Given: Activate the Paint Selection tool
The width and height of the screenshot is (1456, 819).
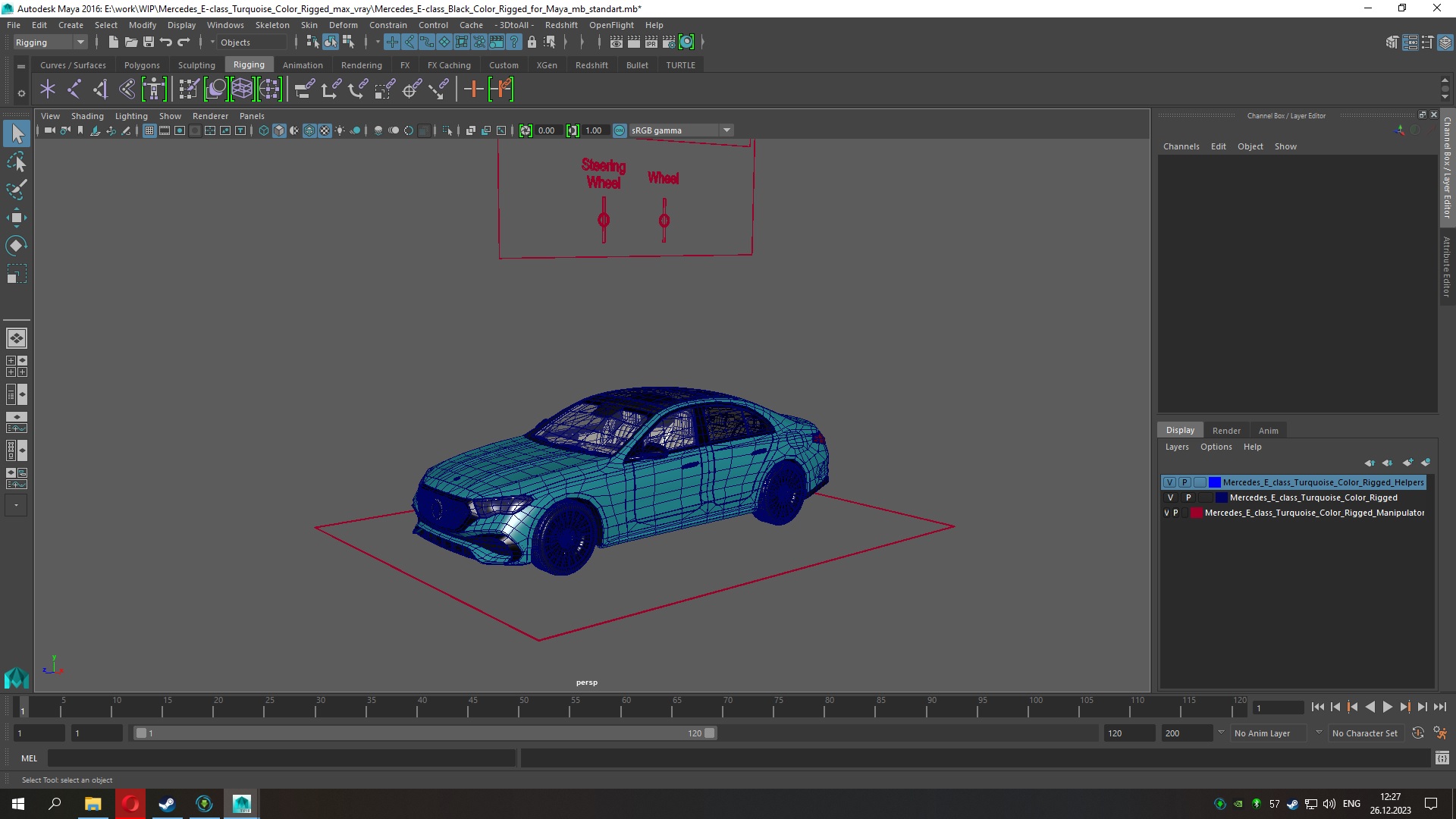Looking at the screenshot, I should click(17, 190).
